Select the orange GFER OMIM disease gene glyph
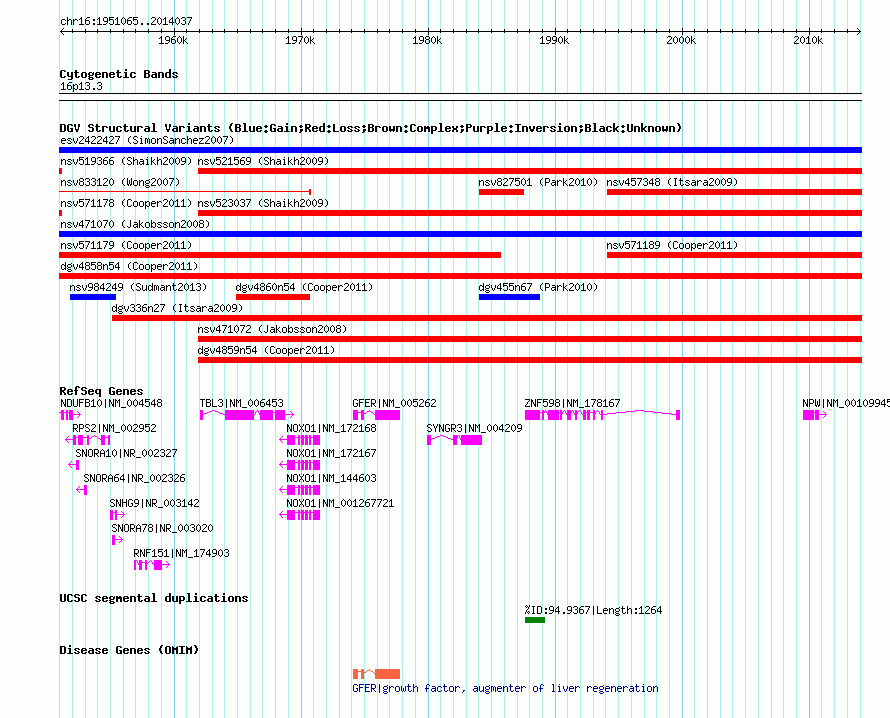Image resolution: width=890 pixels, height=718 pixels. 376,674
